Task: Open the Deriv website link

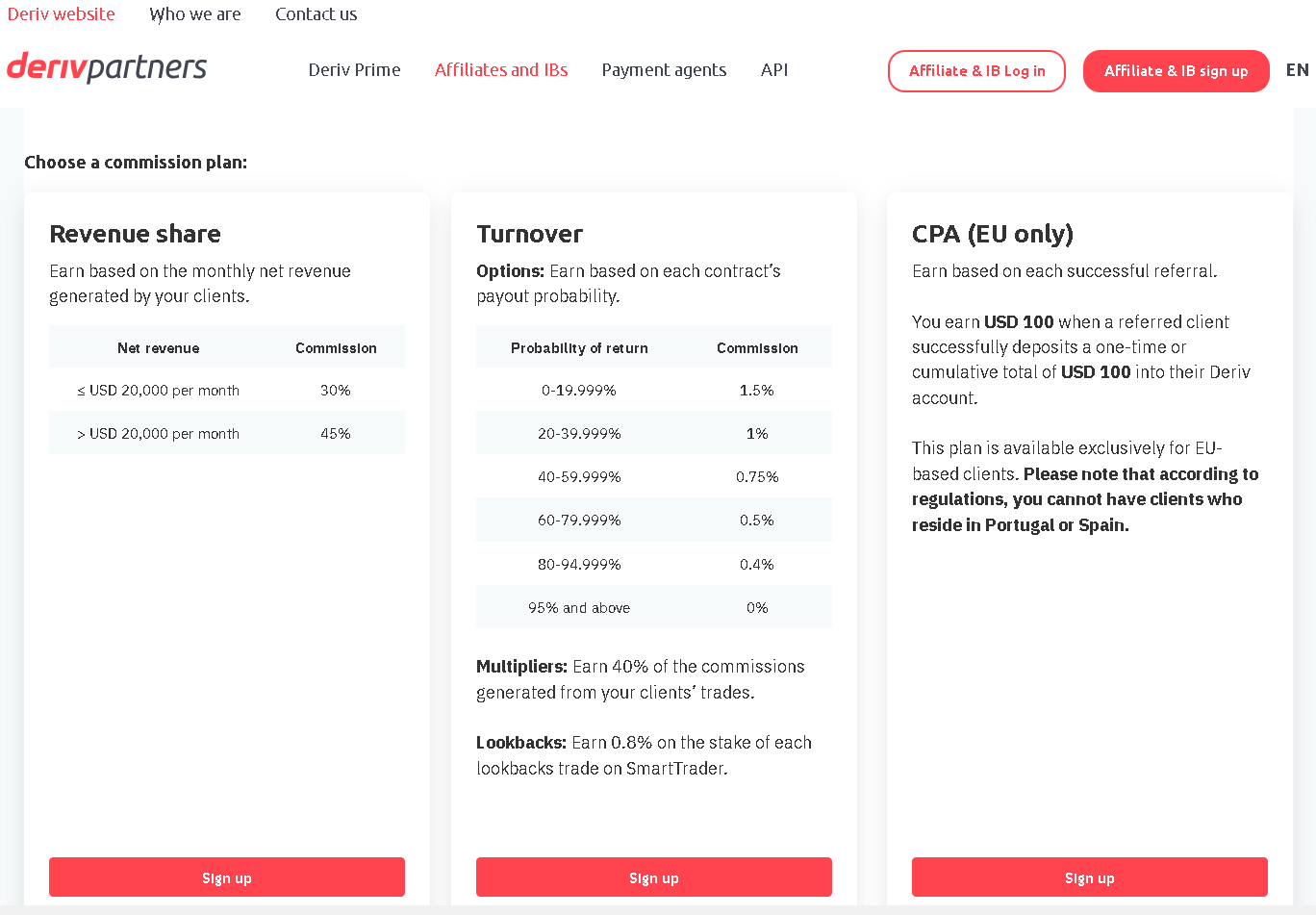Action: point(62,14)
